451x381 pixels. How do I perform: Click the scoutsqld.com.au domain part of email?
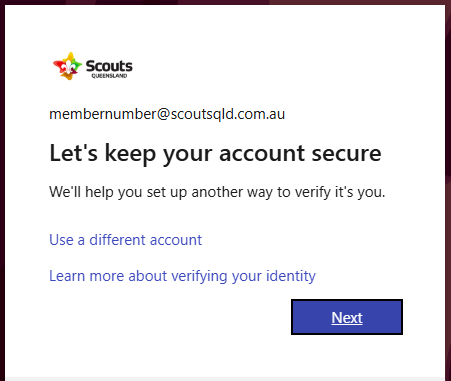tap(228, 114)
